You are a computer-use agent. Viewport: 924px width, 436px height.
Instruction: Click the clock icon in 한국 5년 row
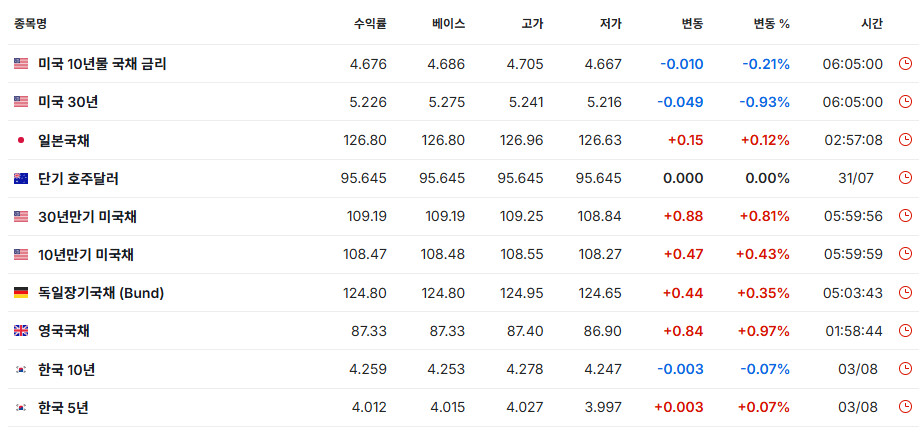tap(905, 407)
